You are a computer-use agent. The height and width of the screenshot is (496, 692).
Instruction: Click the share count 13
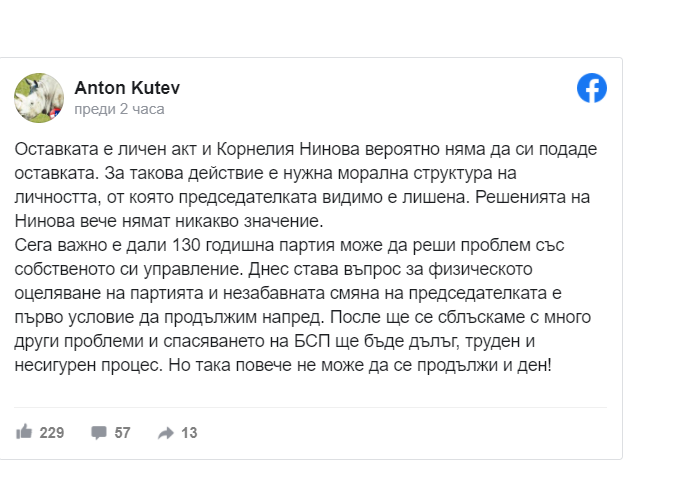click(189, 433)
